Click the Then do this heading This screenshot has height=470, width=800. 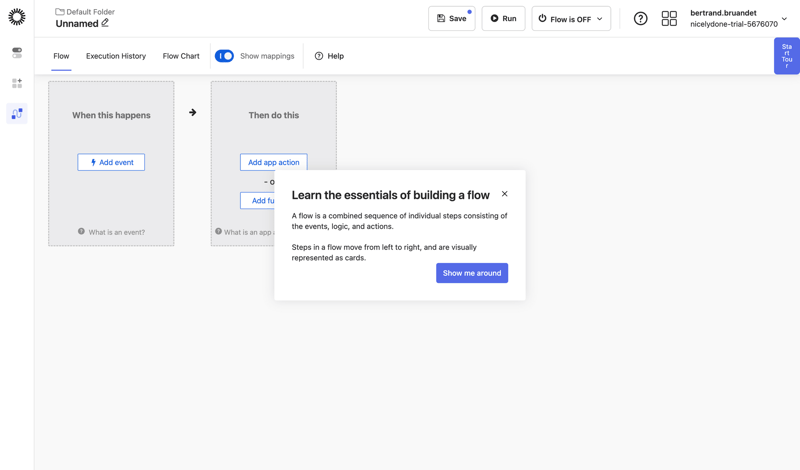tap(274, 115)
